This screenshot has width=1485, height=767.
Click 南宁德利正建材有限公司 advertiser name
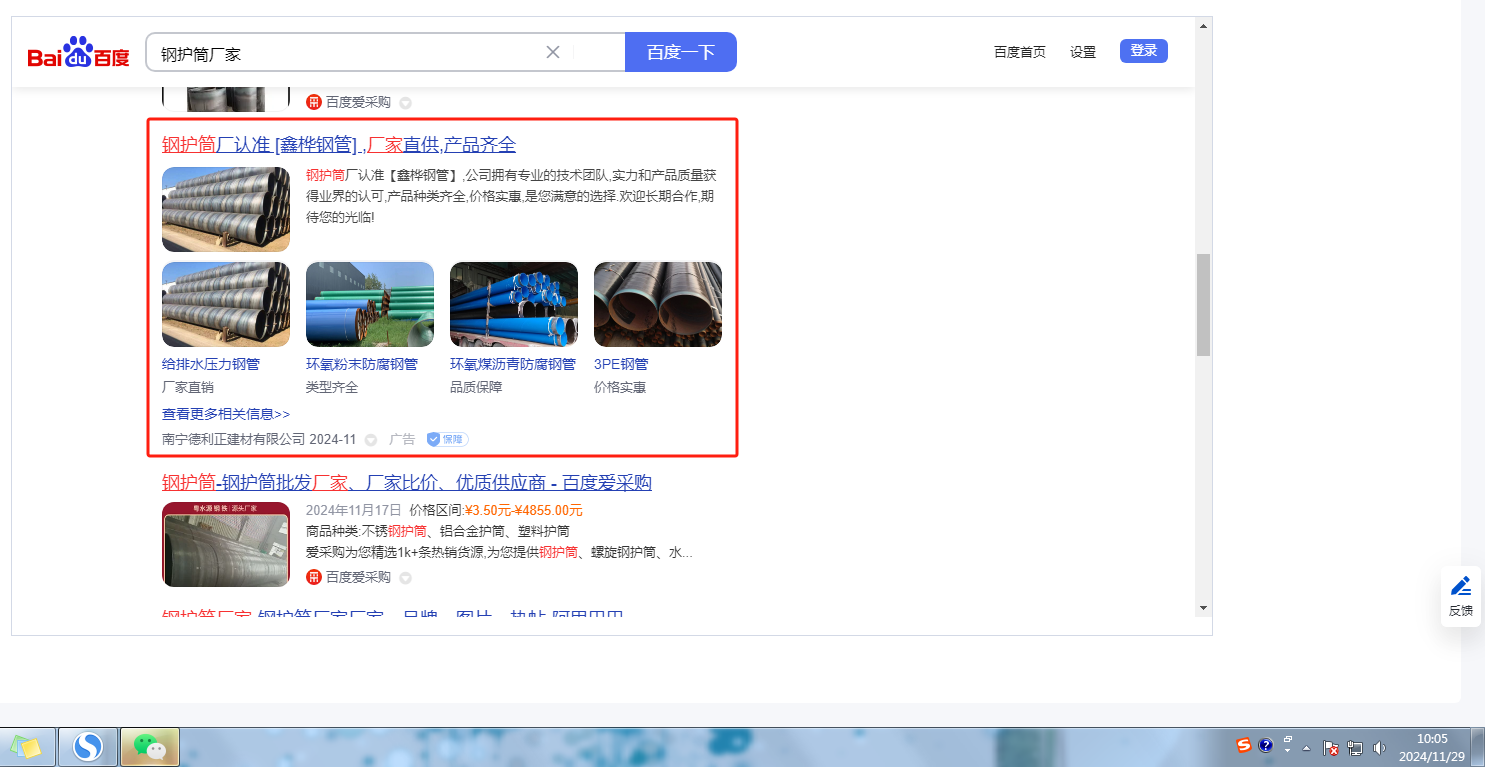coord(234,439)
